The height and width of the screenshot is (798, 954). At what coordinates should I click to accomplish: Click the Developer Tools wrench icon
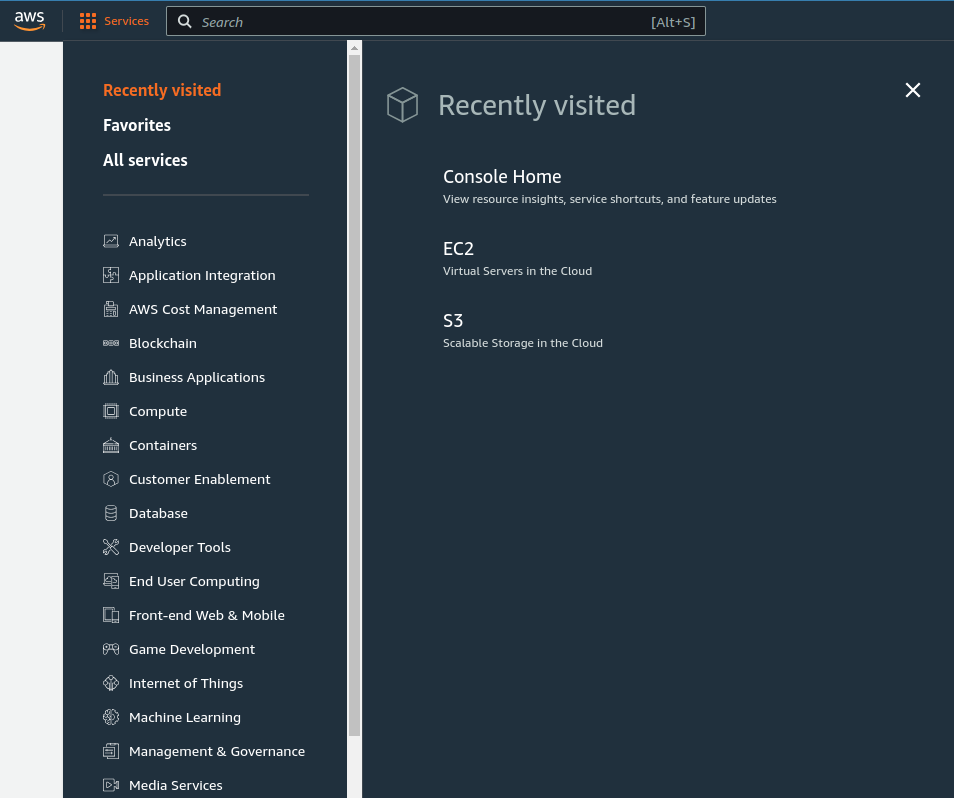click(111, 547)
